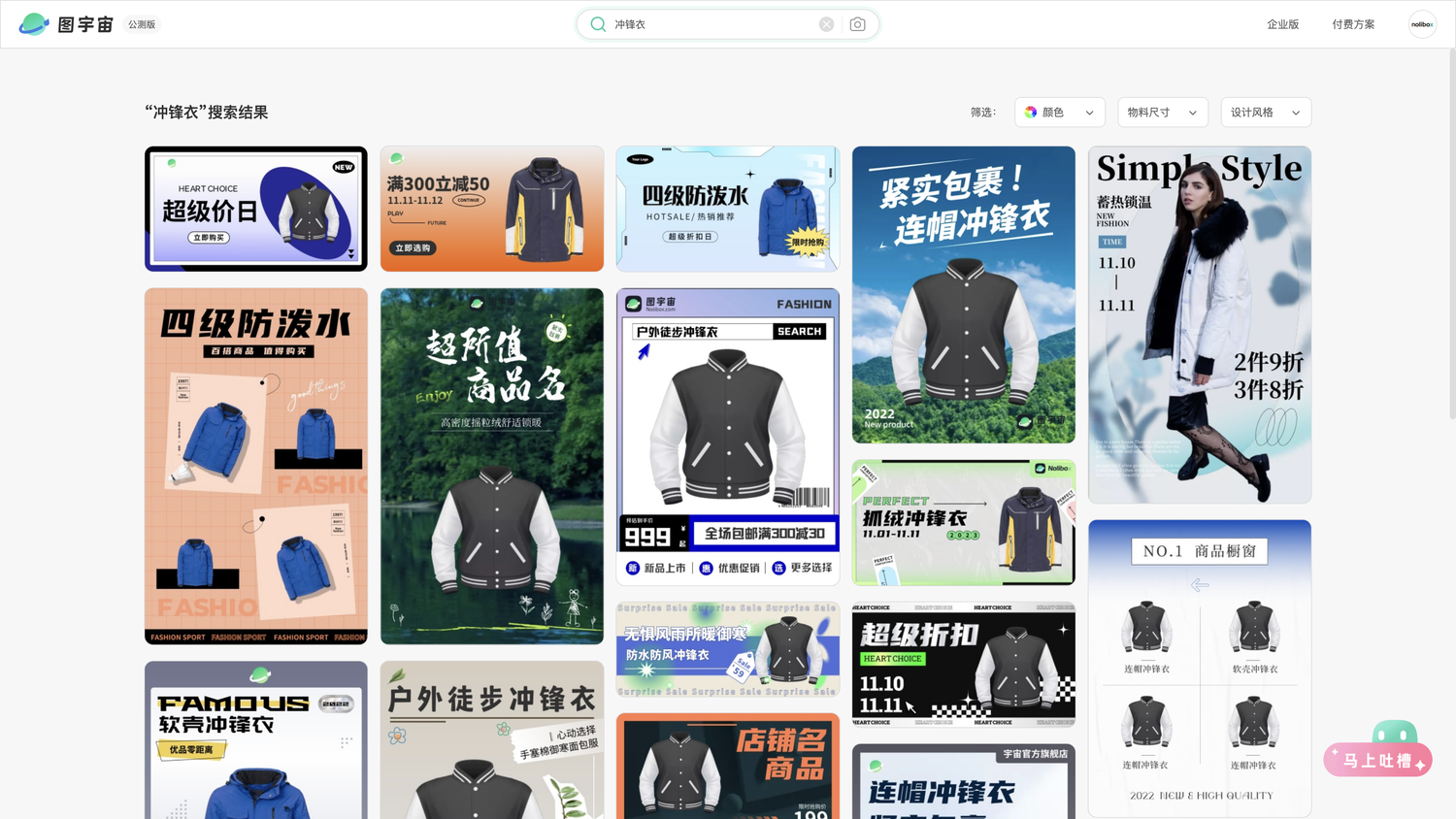The width and height of the screenshot is (1456, 819).
Task: Click the search magnifier icon
Action: pyautogui.click(x=598, y=24)
